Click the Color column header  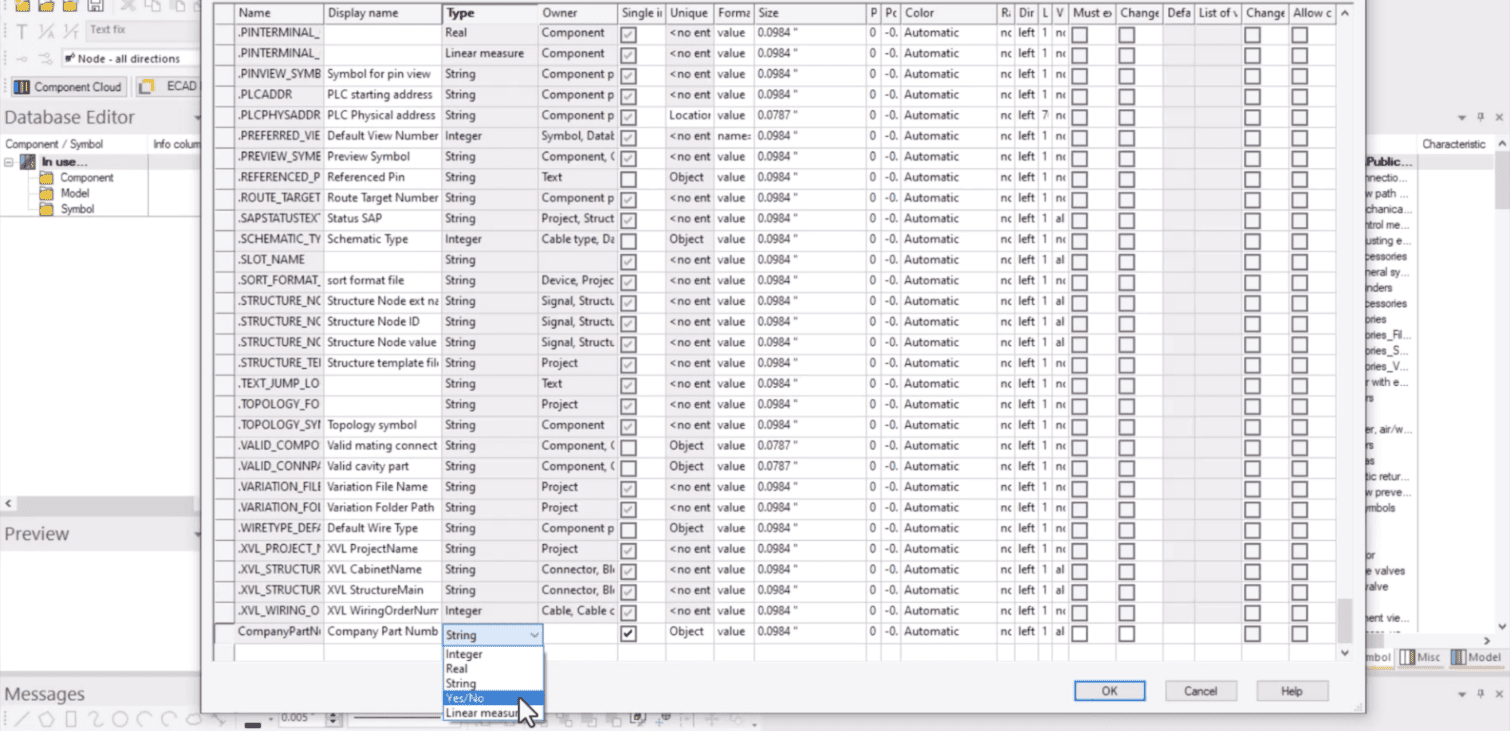coord(948,13)
